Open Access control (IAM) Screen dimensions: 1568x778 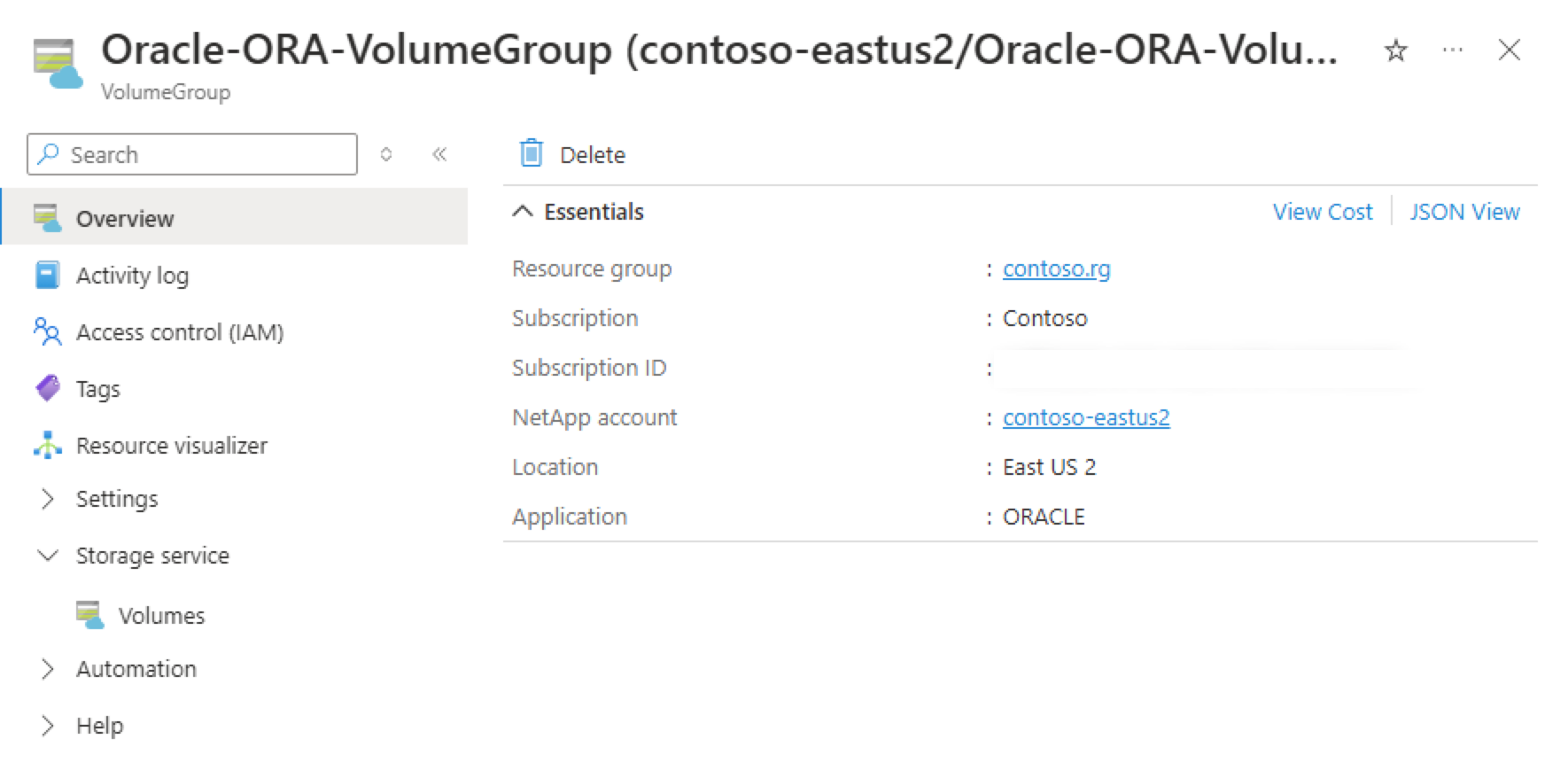point(180,332)
